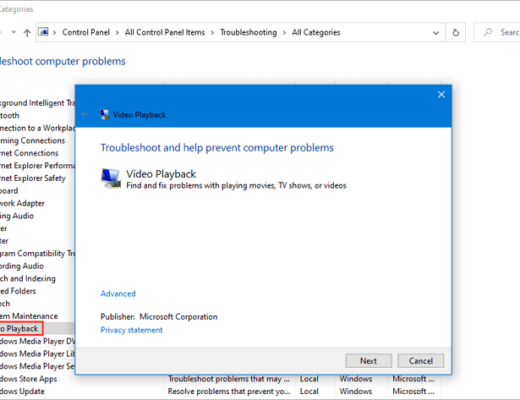
Task: Select Windows Update troubleshooter
Action: [22, 392]
